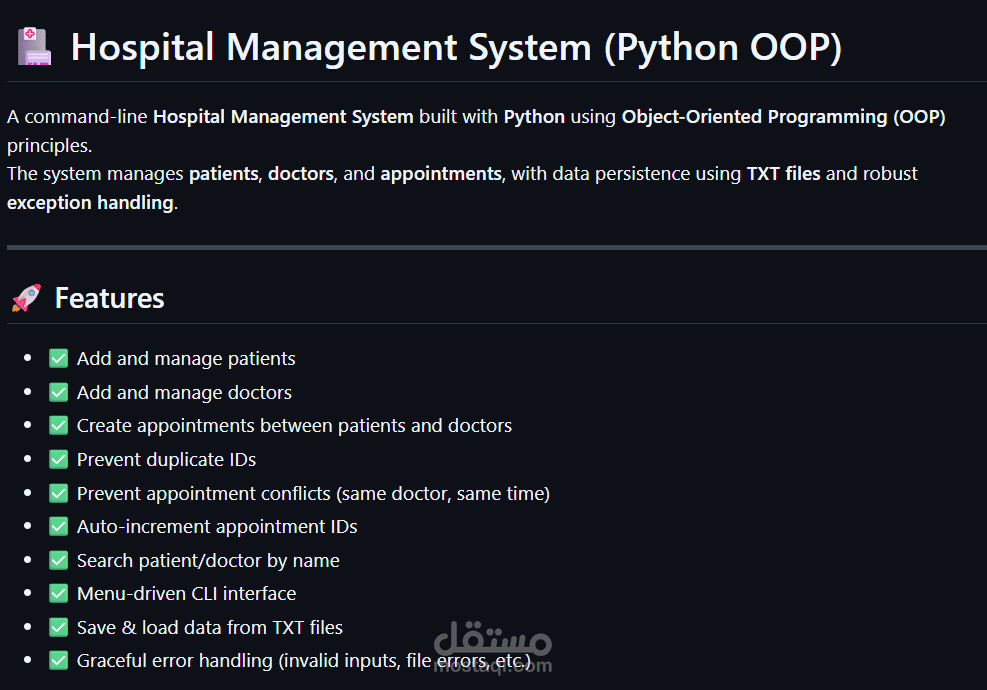This screenshot has width=987, height=690.
Task: Click the bold word 'appointments' in the description
Action: (x=441, y=174)
